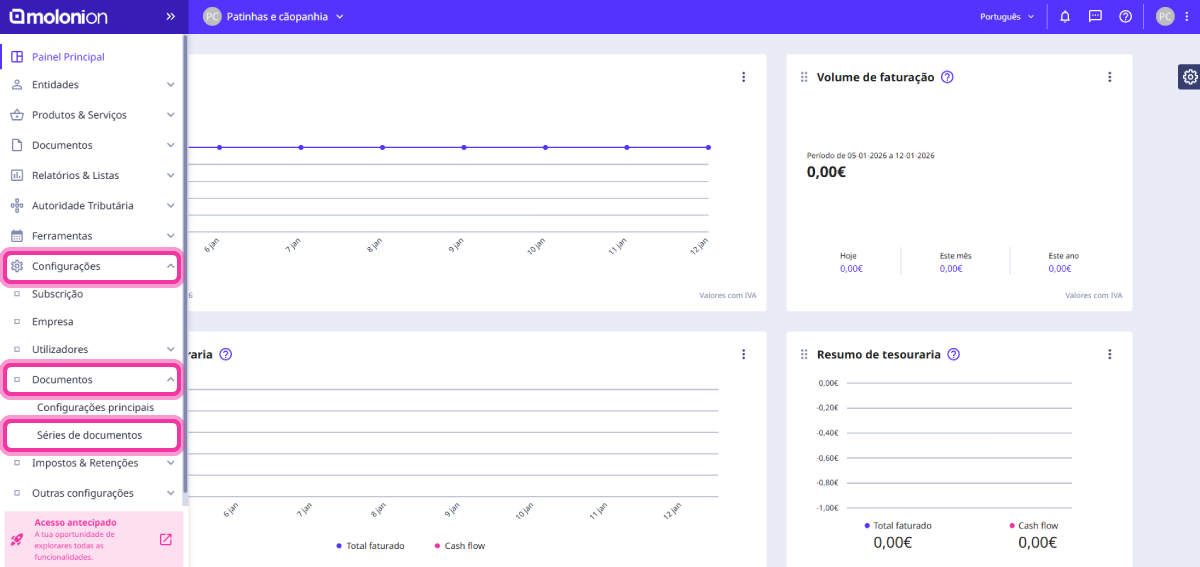Viewport: 1200px width, 567px height.
Task: Open three-dot menu of Volume de faturação
Action: pyautogui.click(x=1109, y=77)
